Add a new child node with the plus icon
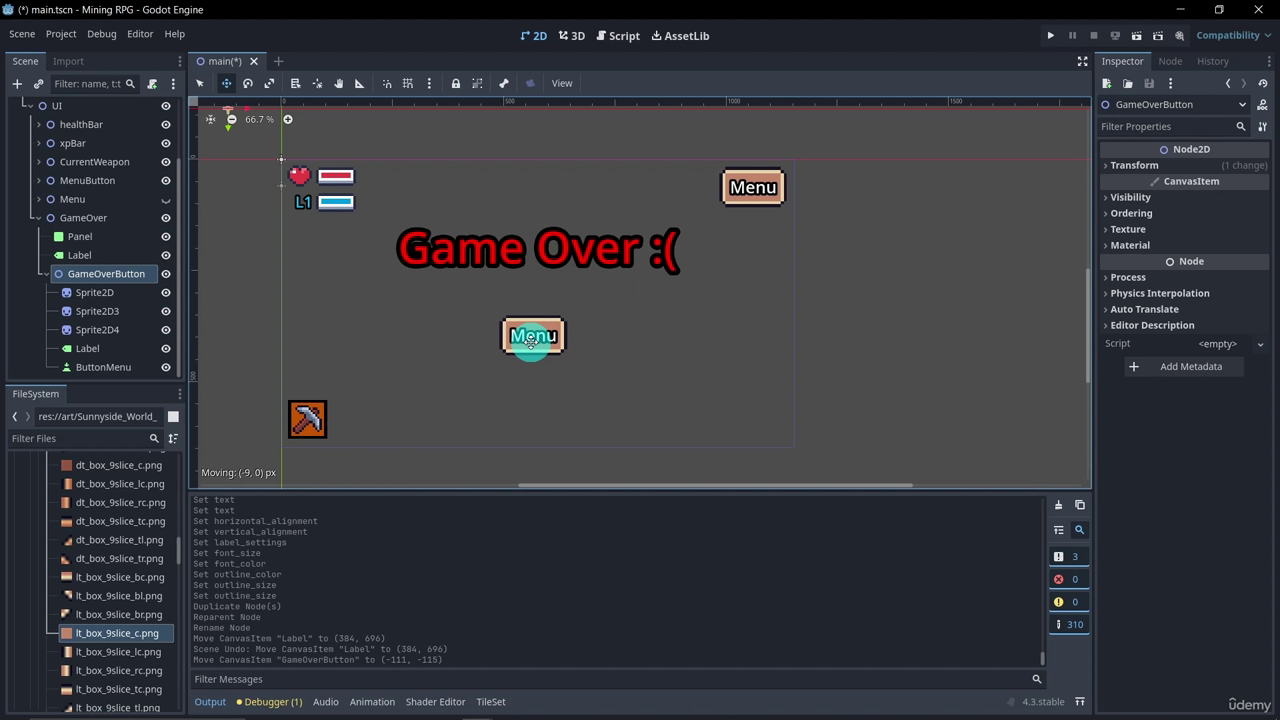The image size is (1280, 720). click(x=17, y=84)
